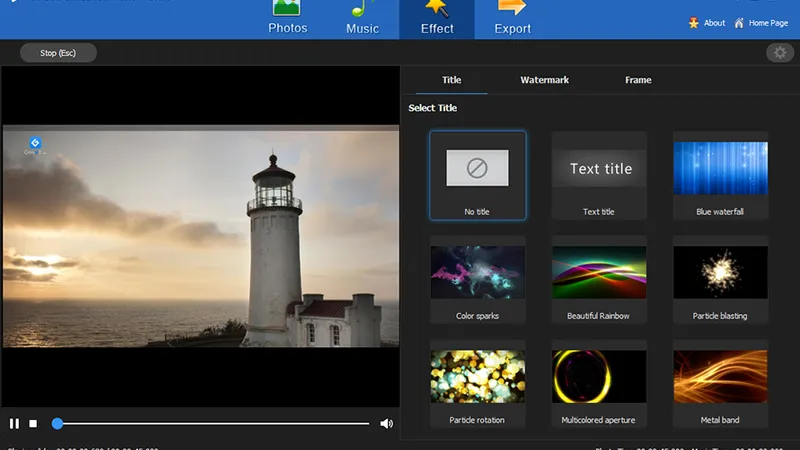The image size is (800, 450).
Task: Apply the Blue waterfall title effect
Action: click(720, 175)
